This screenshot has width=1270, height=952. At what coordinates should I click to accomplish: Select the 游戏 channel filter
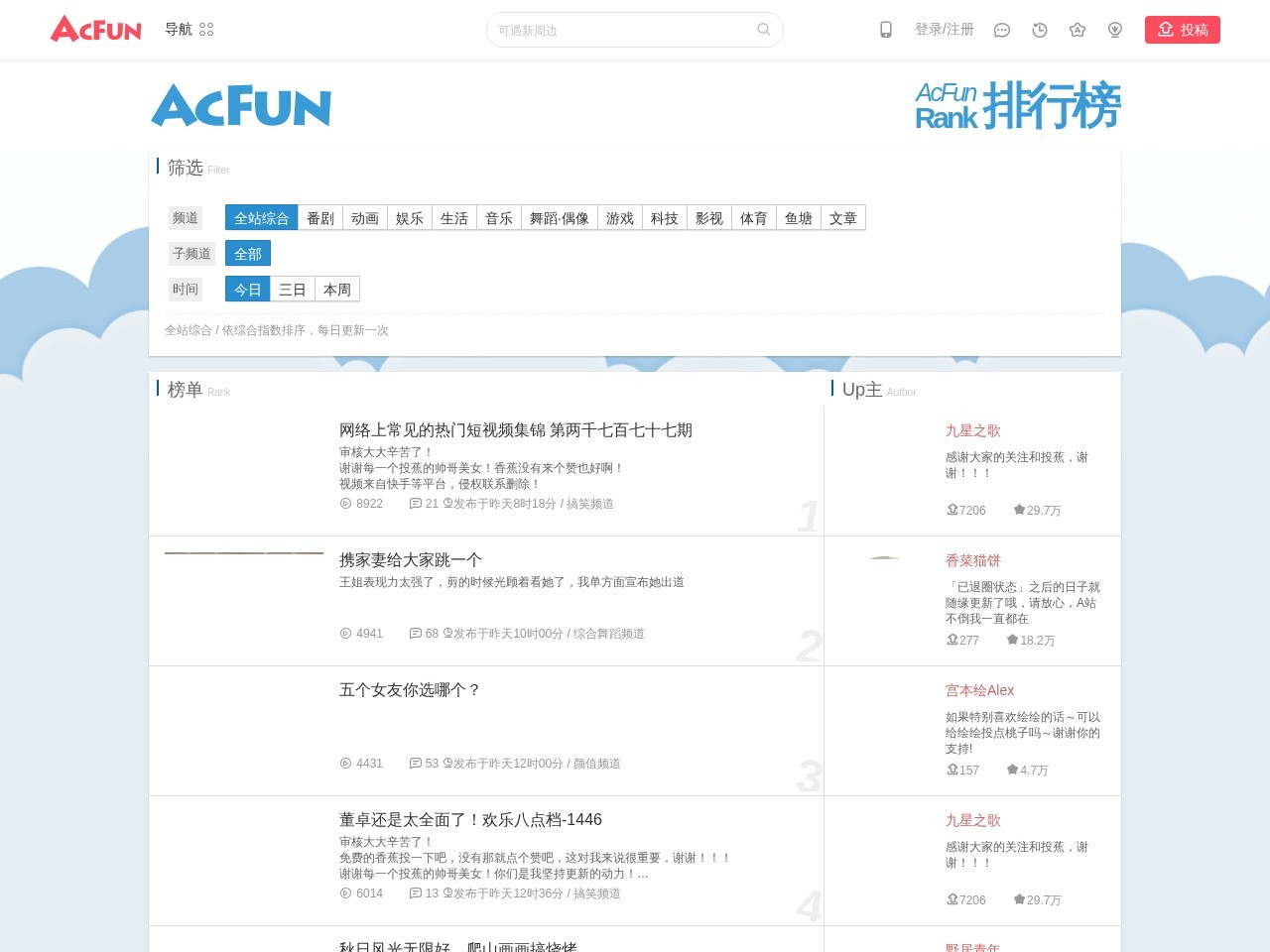click(620, 218)
